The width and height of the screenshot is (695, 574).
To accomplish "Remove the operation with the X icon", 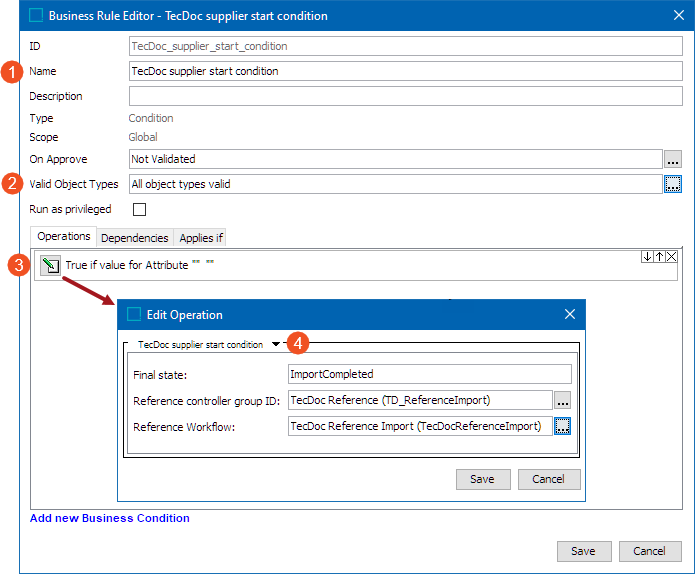I will point(672,257).
